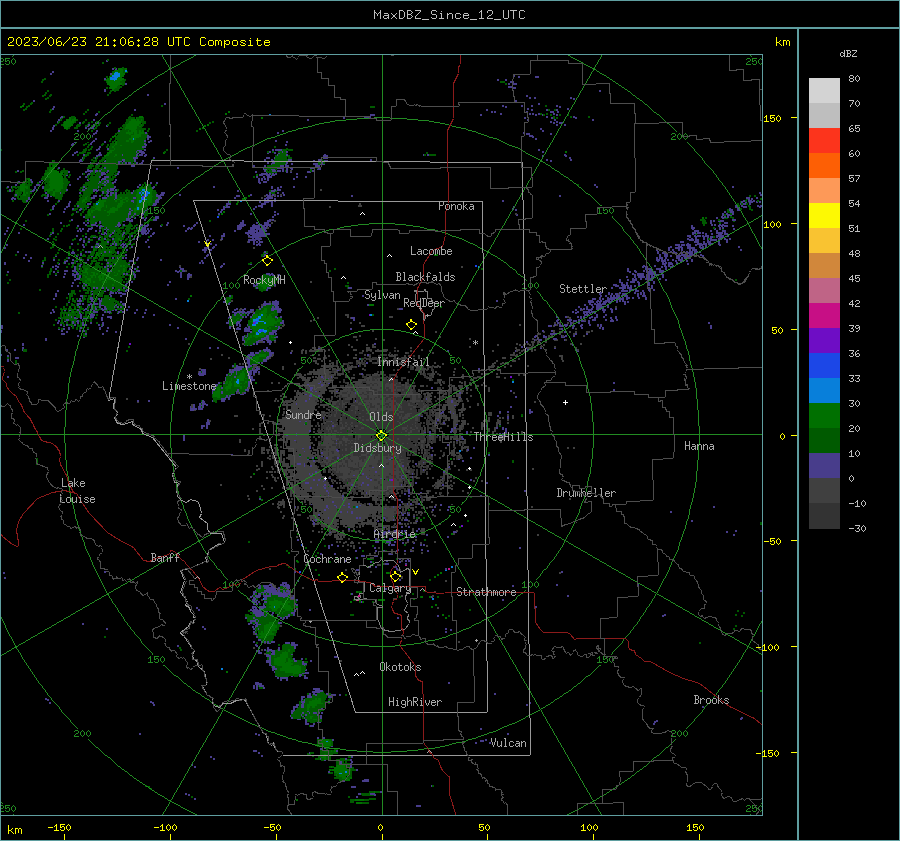Click the Strathmore city label
Screen dimensions: 900x841
[x=486, y=592]
